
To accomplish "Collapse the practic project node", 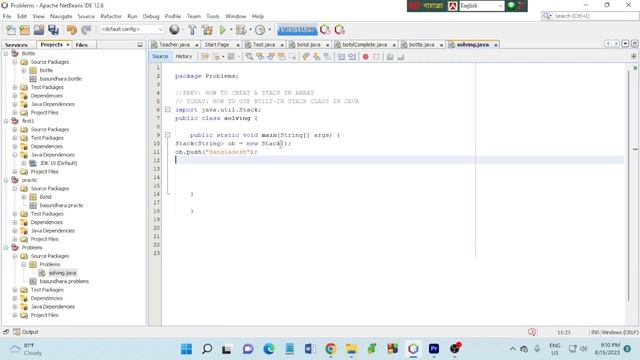I will click(6, 180).
